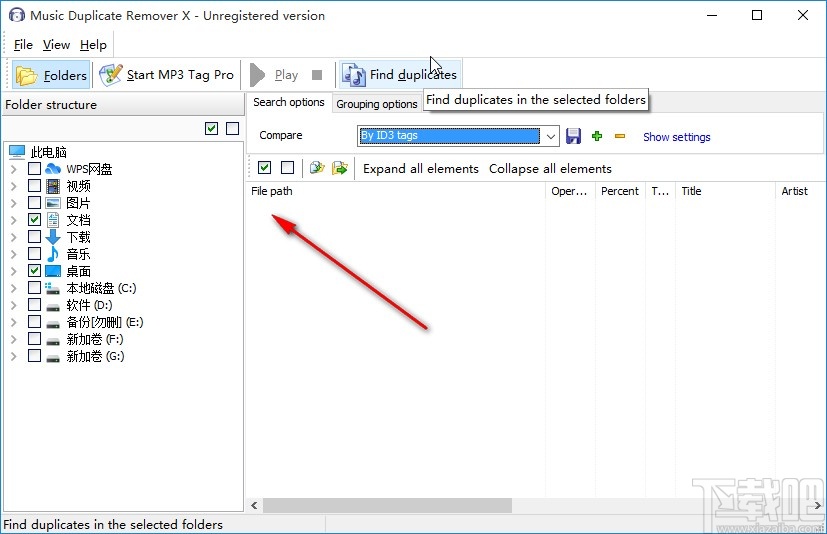
Task: Expand the 桌面 tree node
Action: (14, 271)
